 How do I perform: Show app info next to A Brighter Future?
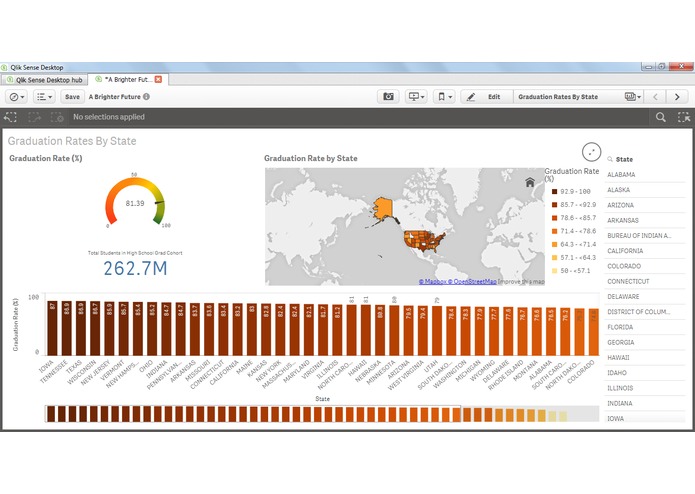pos(146,97)
